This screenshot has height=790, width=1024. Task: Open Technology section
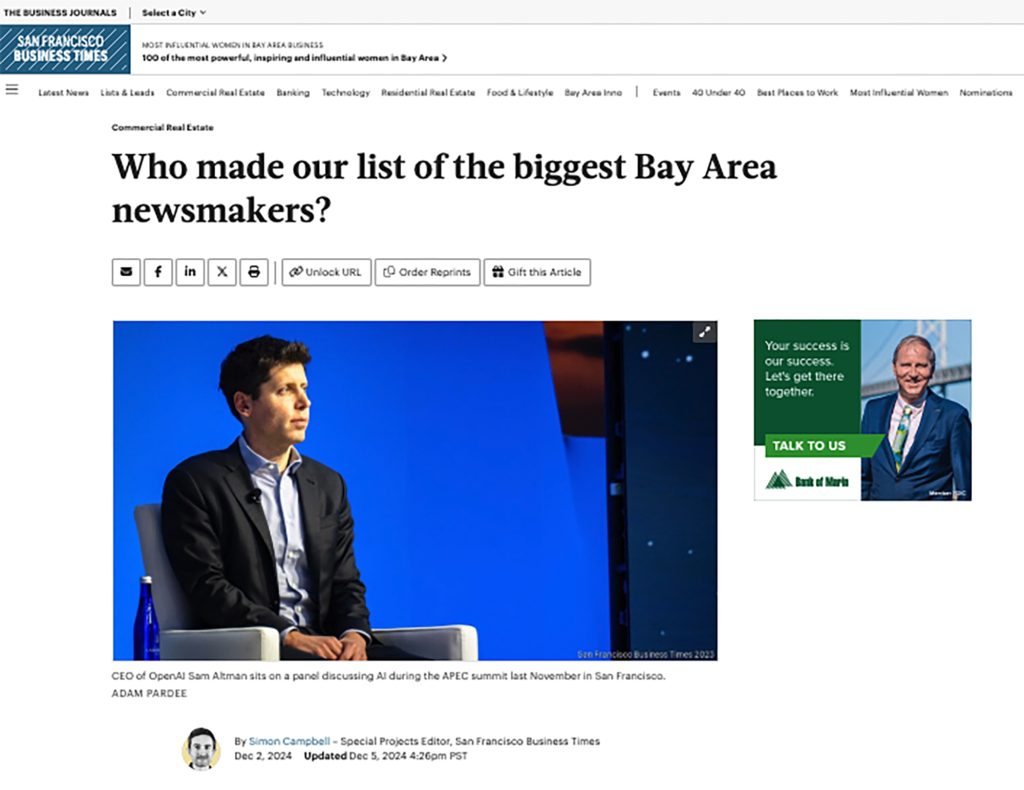click(345, 93)
